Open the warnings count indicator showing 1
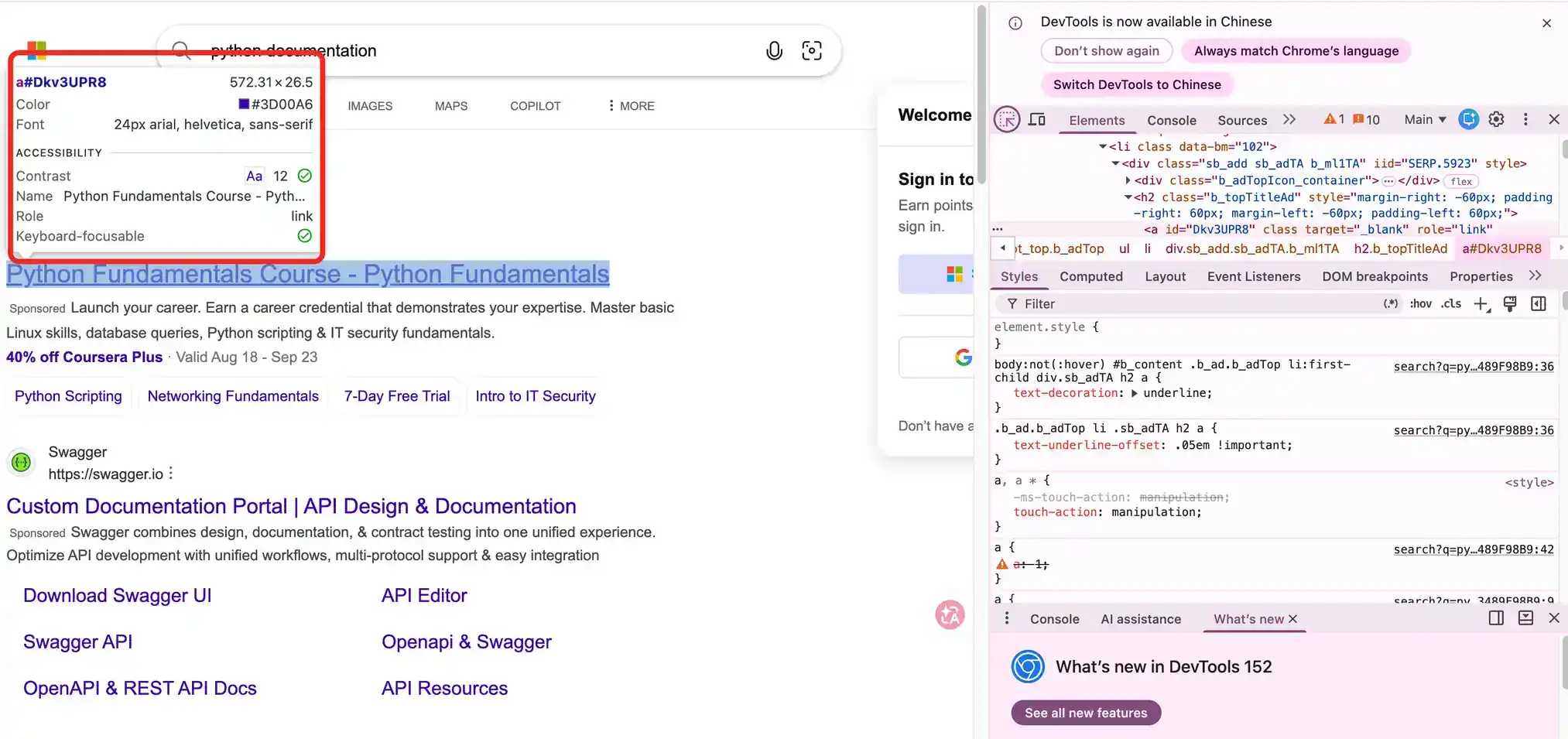Image resolution: width=1568 pixels, height=739 pixels. tap(1333, 119)
